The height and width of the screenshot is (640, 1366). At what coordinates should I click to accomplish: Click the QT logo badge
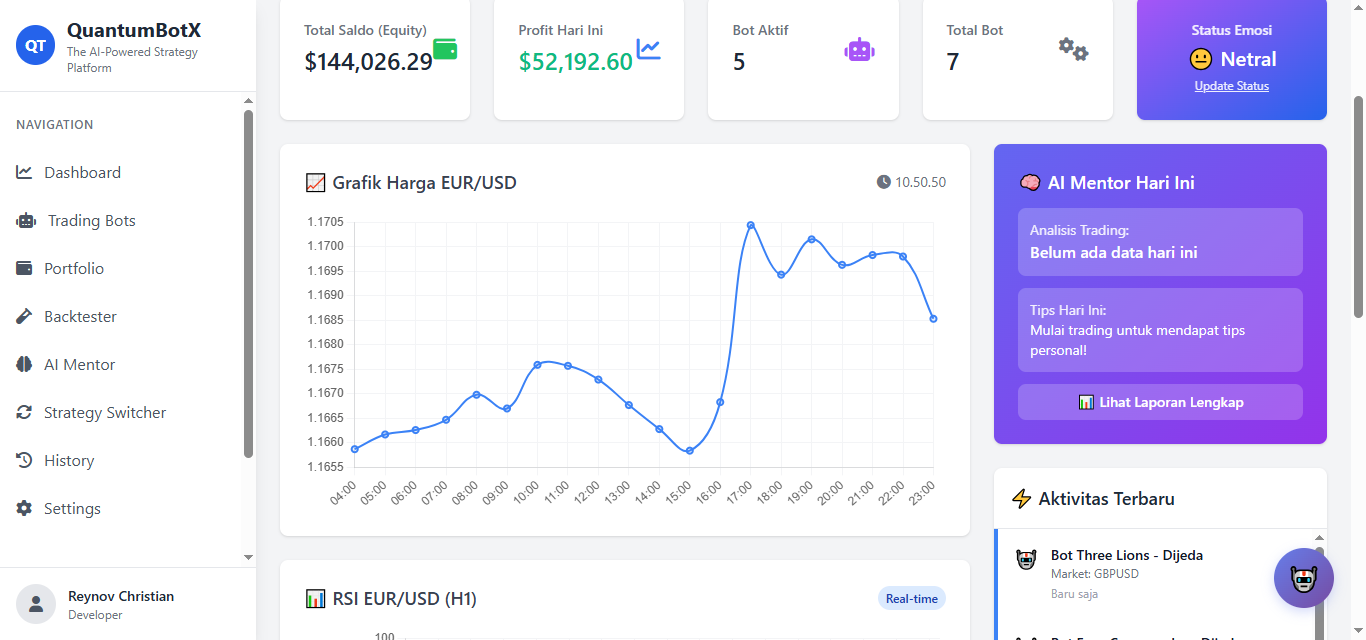tap(35, 45)
